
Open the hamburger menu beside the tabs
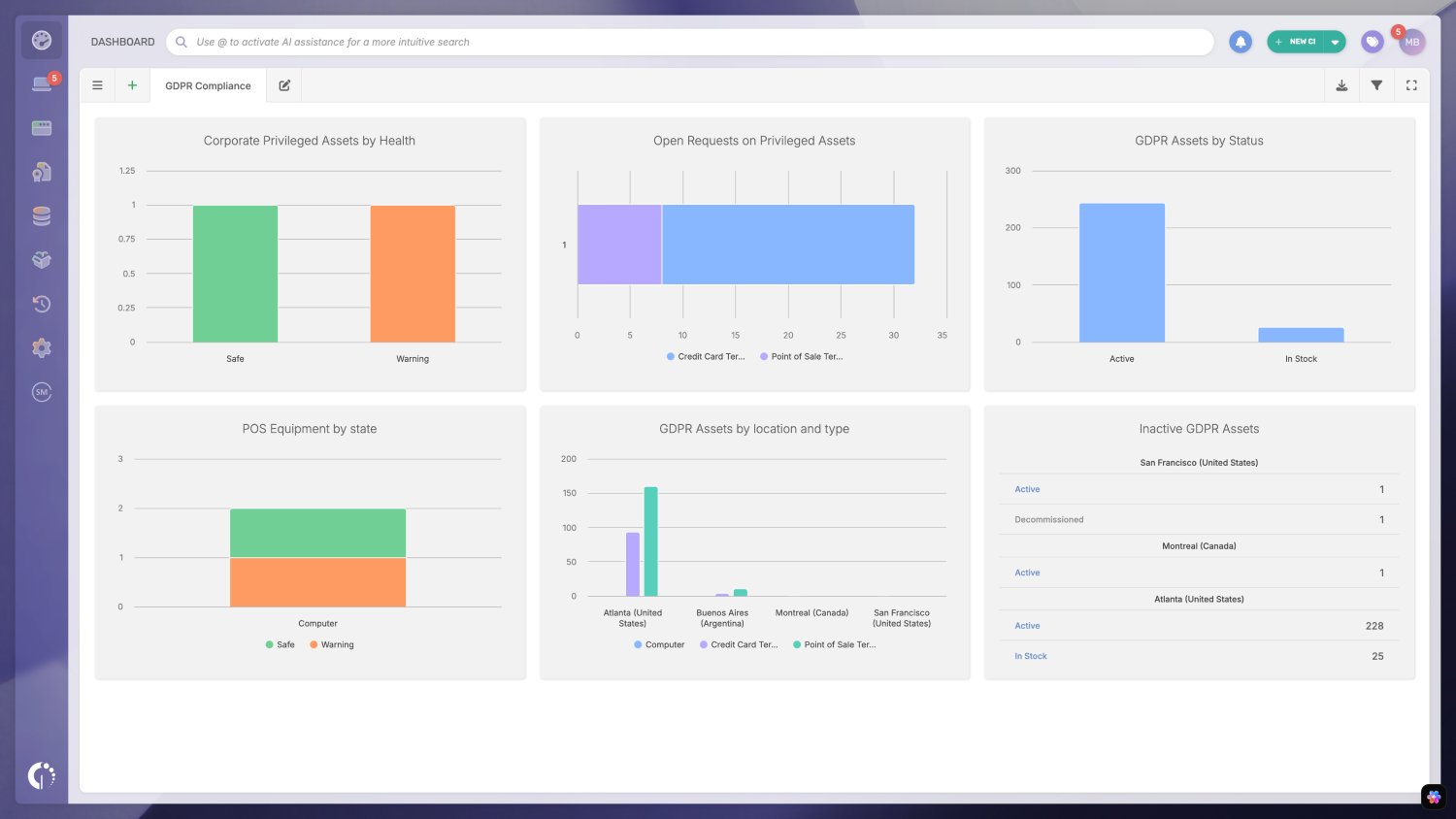tap(97, 84)
